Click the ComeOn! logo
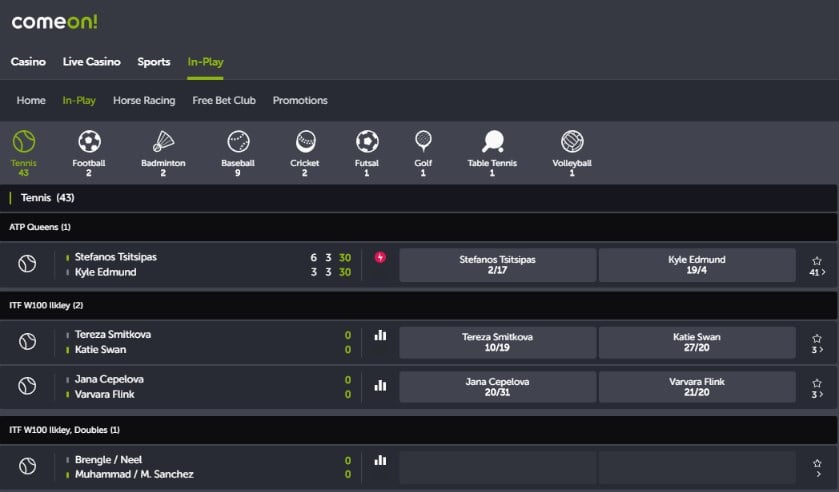The height and width of the screenshot is (492, 839). pos(55,22)
